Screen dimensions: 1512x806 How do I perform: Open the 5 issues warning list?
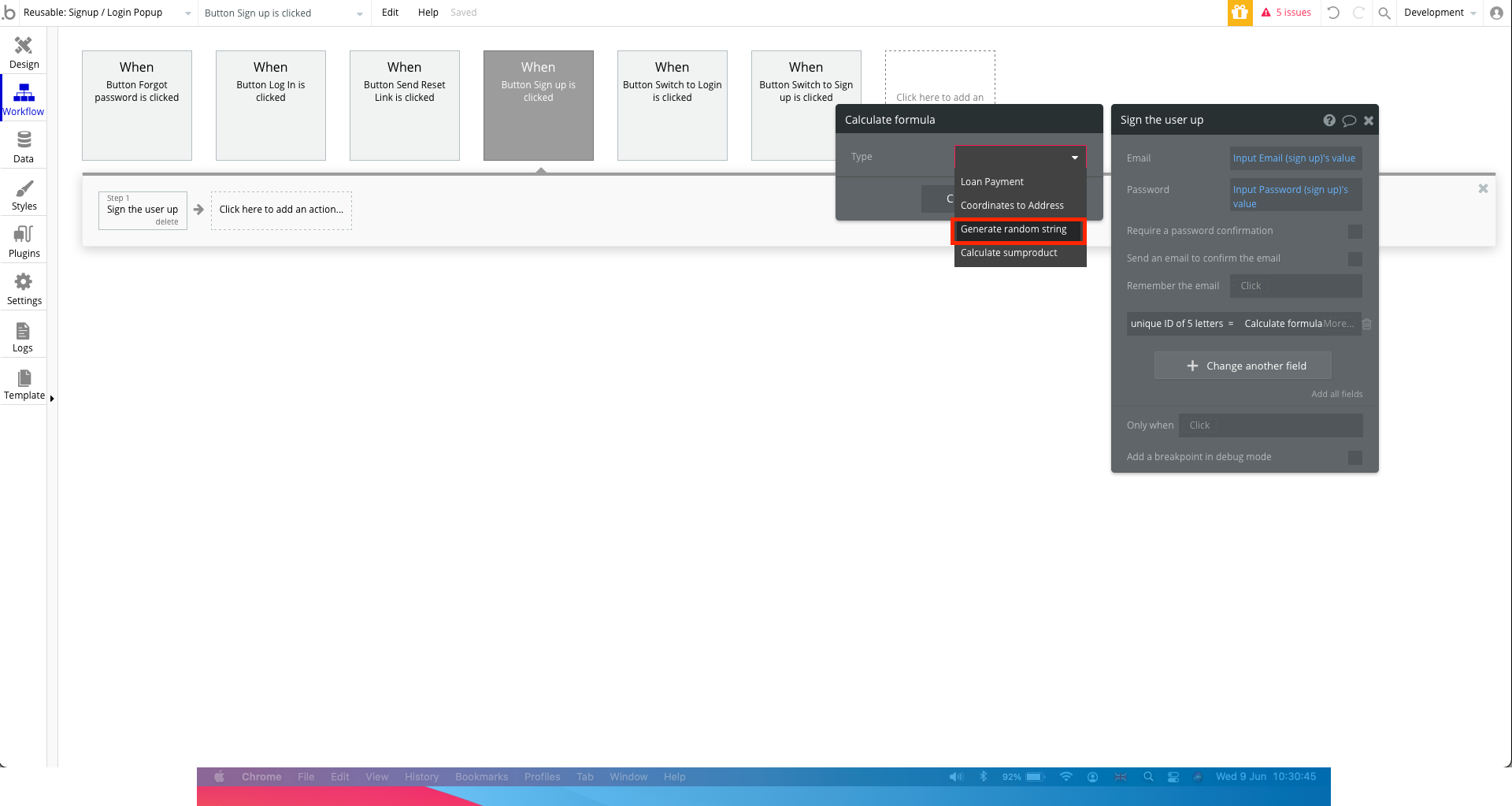click(1286, 13)
